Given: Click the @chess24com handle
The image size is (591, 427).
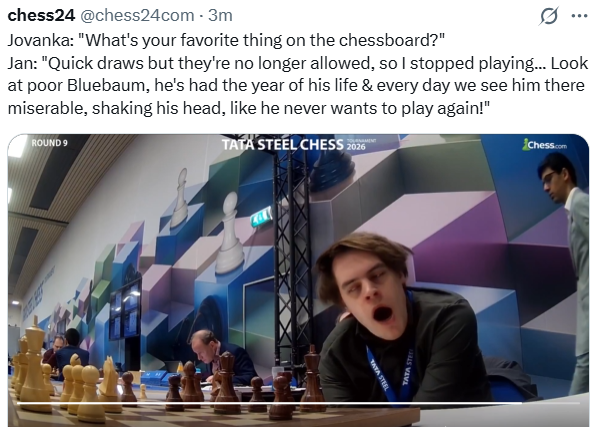Looking at the screenshot, I should (x=137, y=16).
